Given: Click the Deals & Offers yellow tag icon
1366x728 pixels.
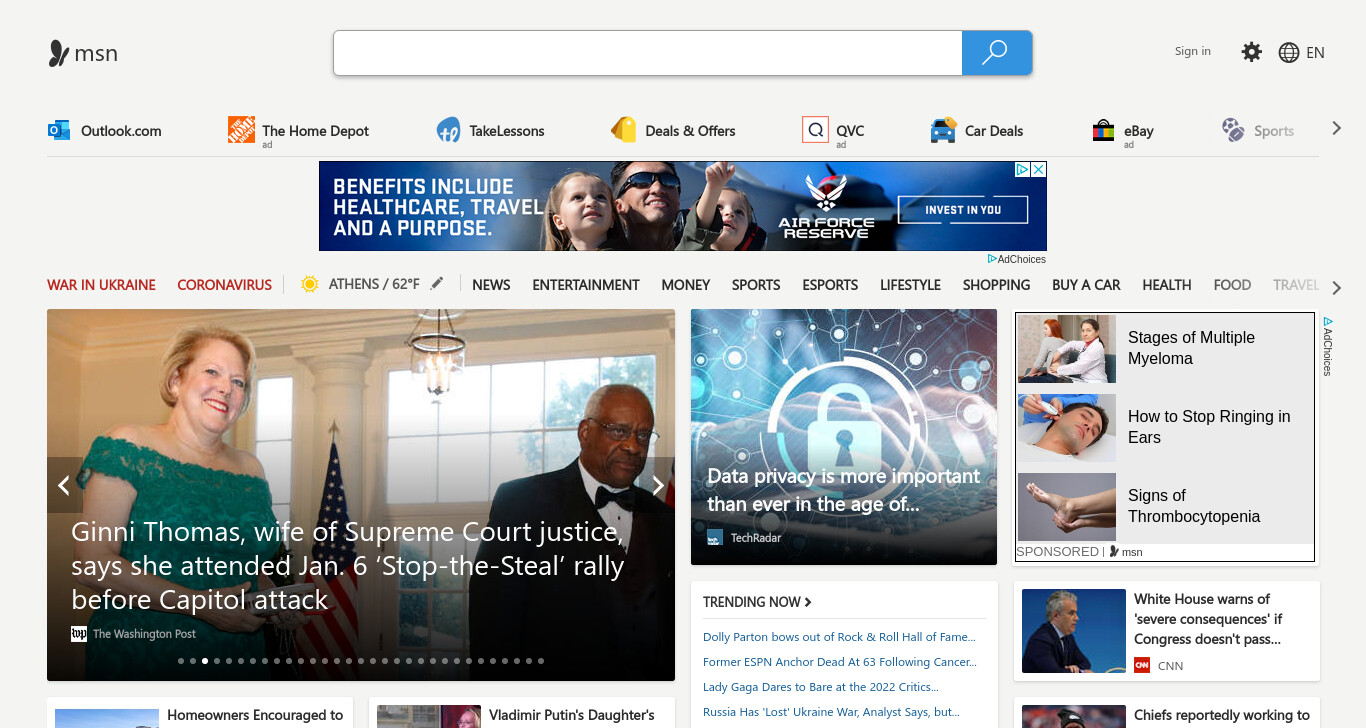Looking at the screenshot, I should 624,130.
